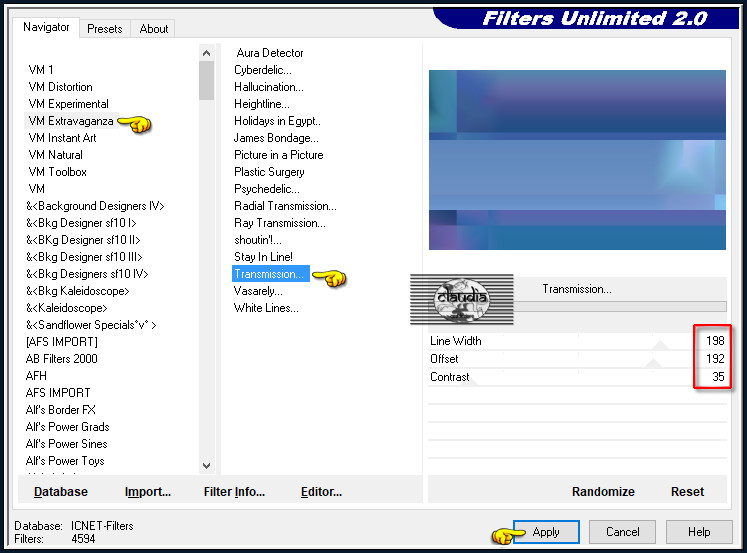
Task: Select Alf's Border FX category
Action: click(x=61, y=410)
